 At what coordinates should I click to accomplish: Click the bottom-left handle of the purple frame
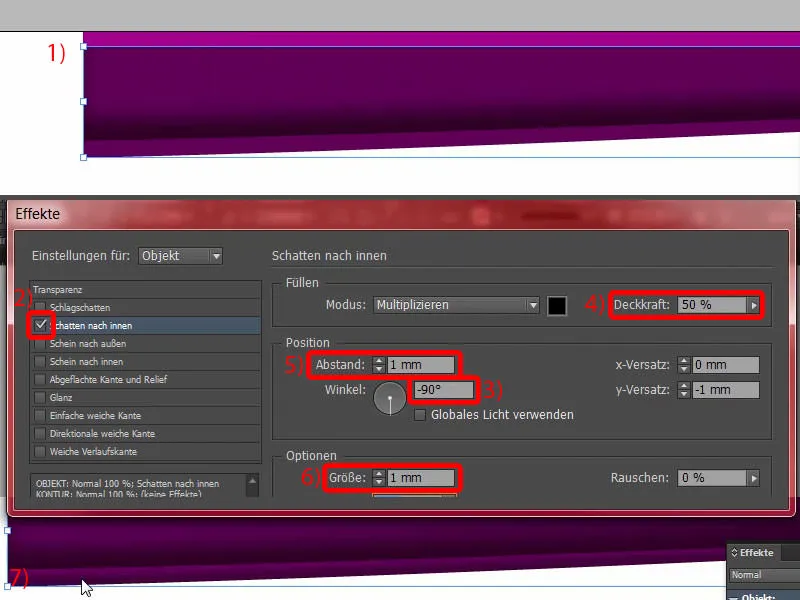[84, 158]
